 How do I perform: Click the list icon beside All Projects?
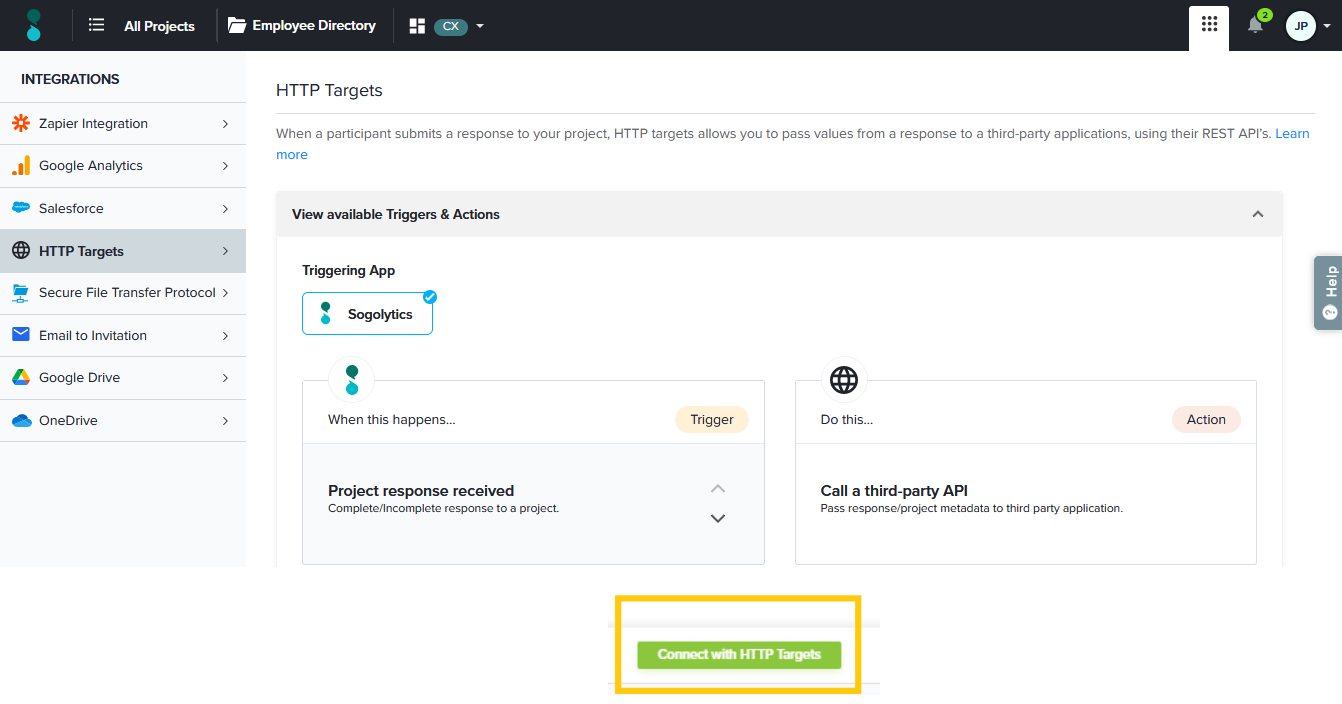pyautogui.click(x=96, y=25)
